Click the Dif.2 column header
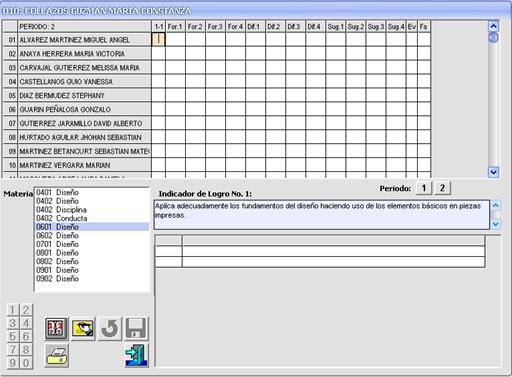This screenshot has height=377, width=512. tap(275, 27)
